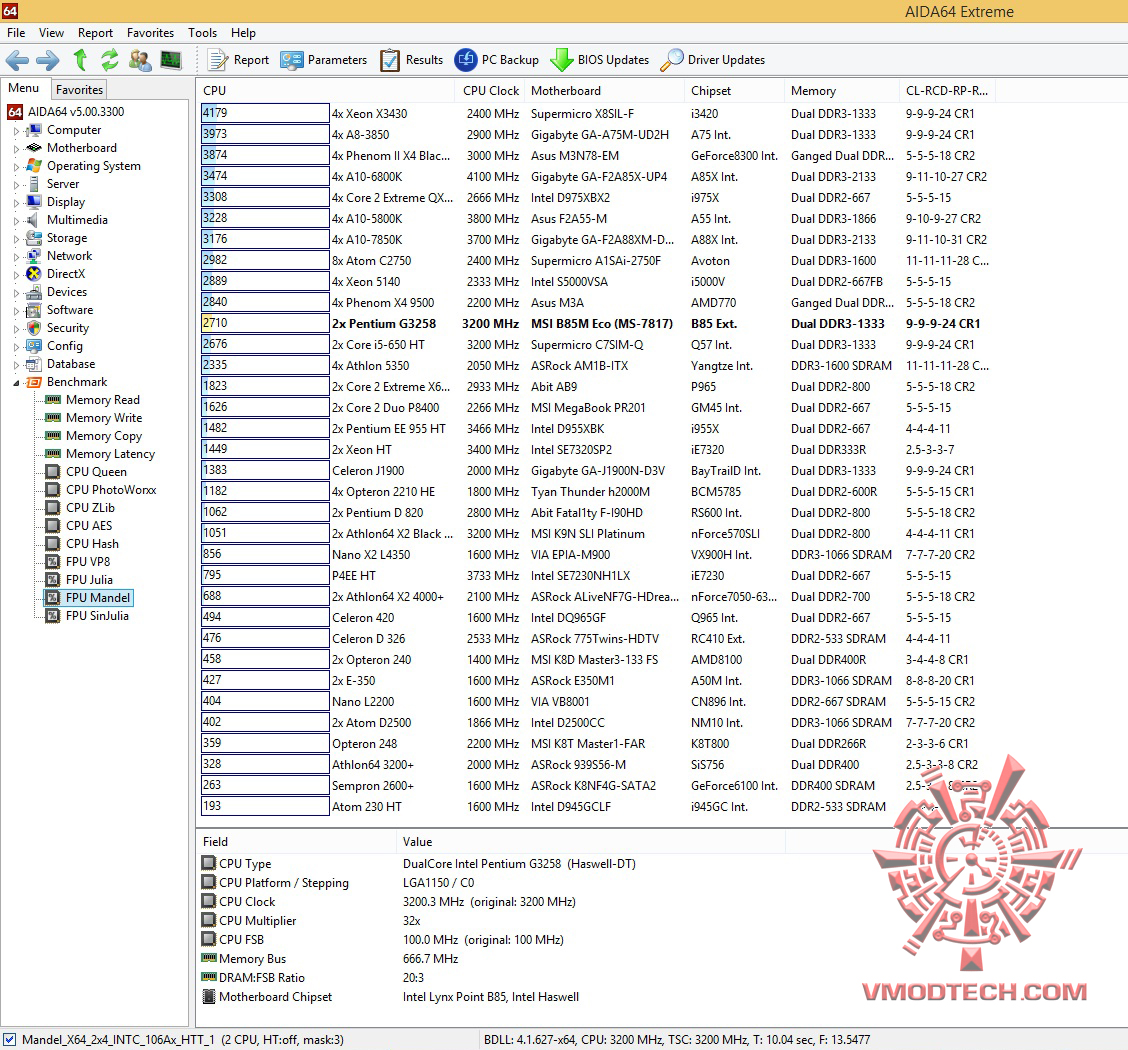Open the Tools menu
This screenshot has width=1128, height=1050.
tap(202, 33)
